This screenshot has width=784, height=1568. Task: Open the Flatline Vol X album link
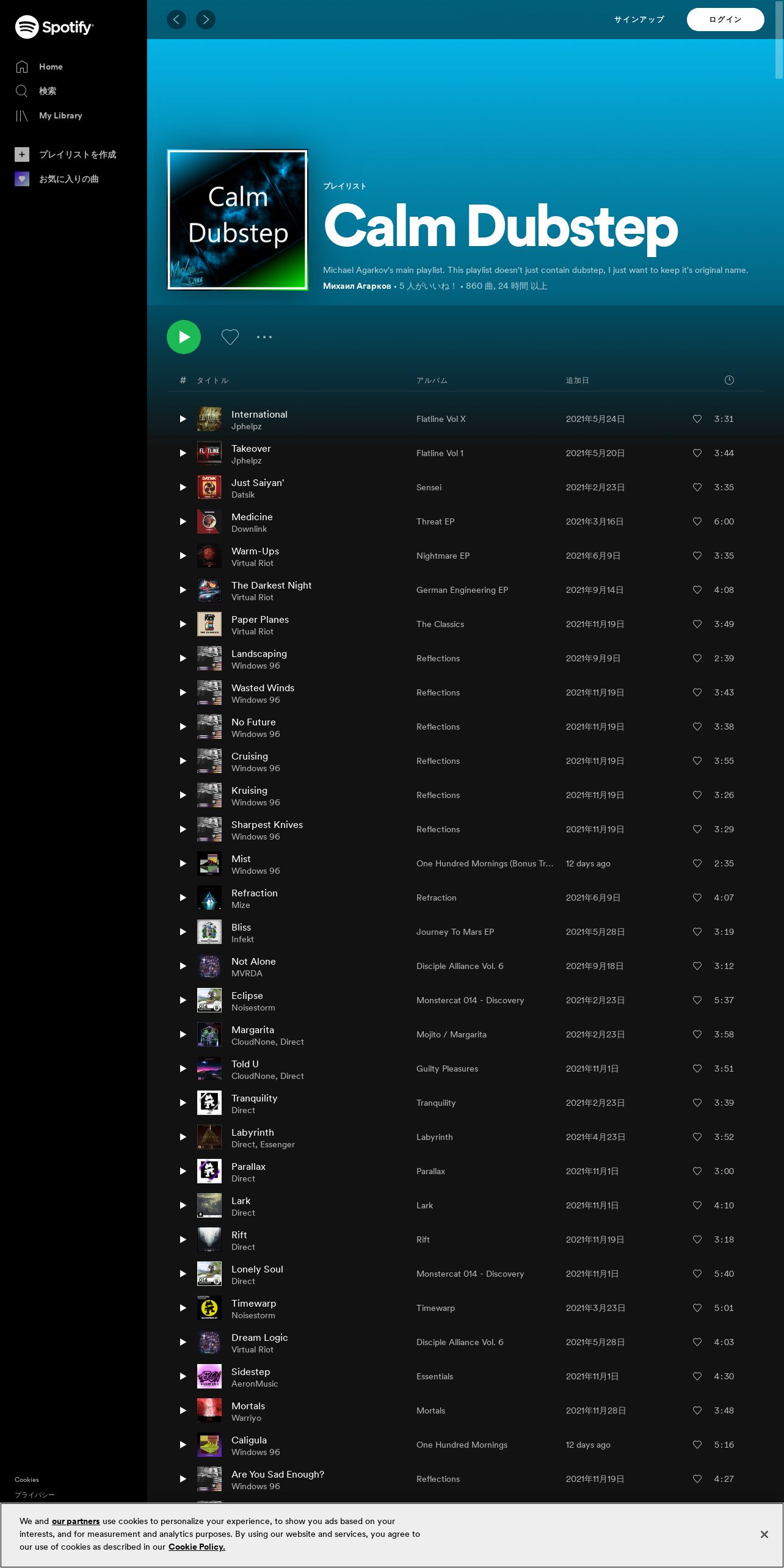[x=441, y=419]
